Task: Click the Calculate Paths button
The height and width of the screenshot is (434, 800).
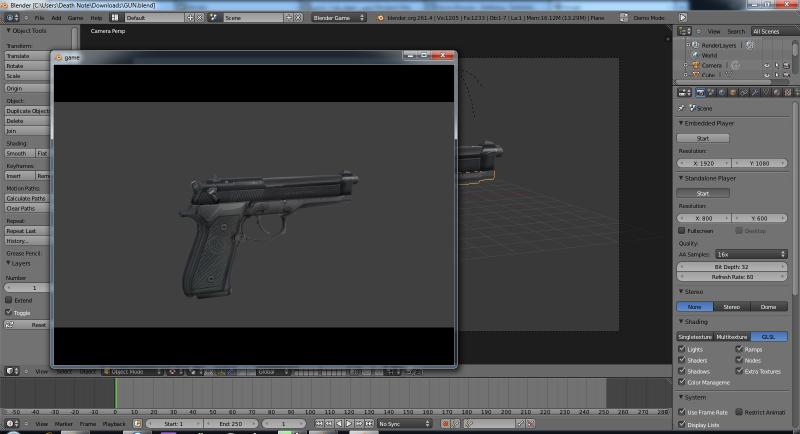Action: click(27, 198)
